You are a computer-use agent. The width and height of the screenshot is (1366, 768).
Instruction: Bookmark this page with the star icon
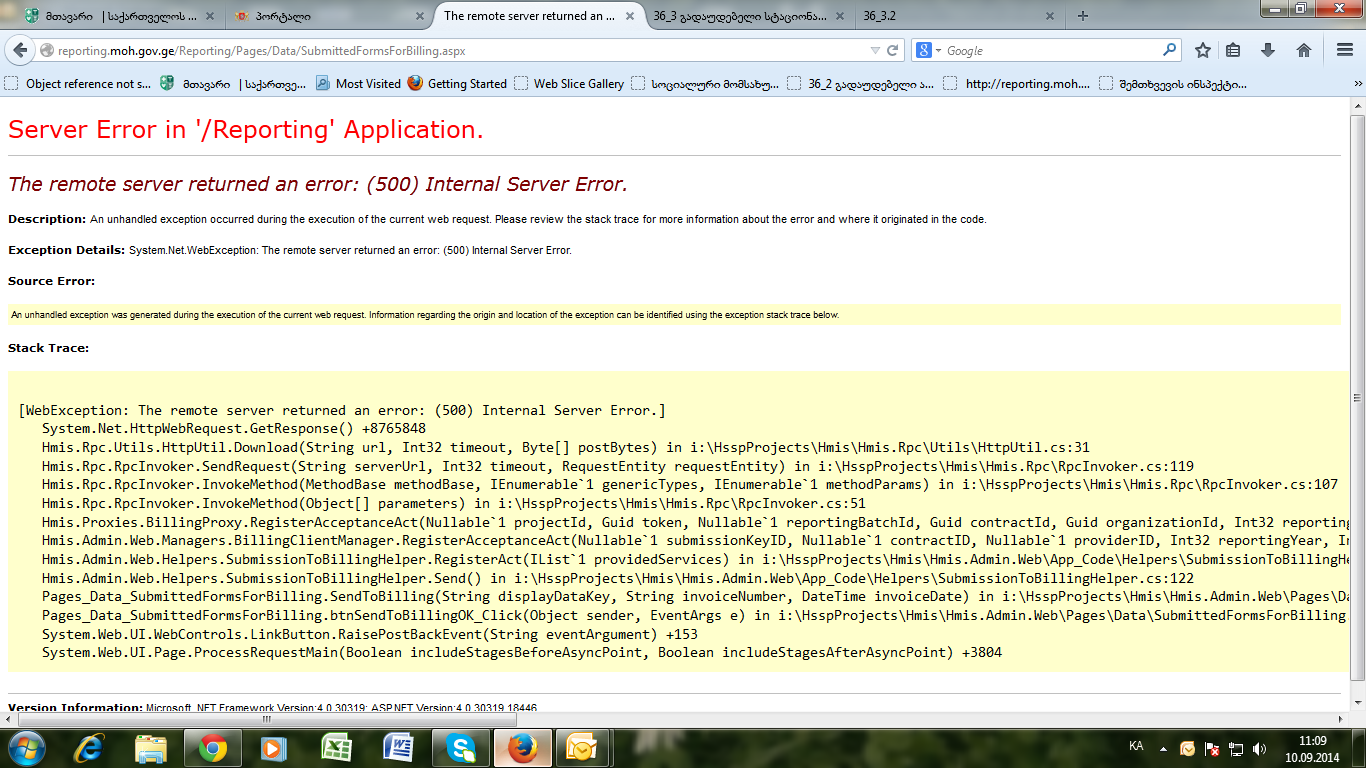click(x=1203, y=50)
